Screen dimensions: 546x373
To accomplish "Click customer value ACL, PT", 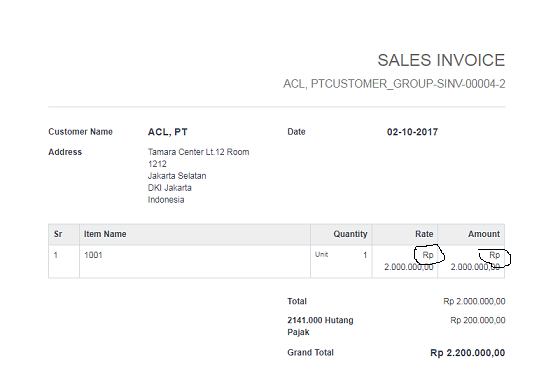I will (x=167, y=132).
